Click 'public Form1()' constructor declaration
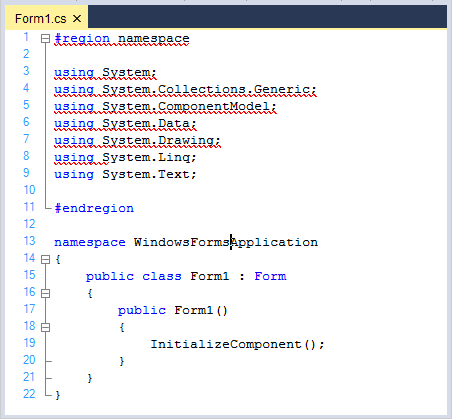The image size is (452, 419). coord(173,310)
